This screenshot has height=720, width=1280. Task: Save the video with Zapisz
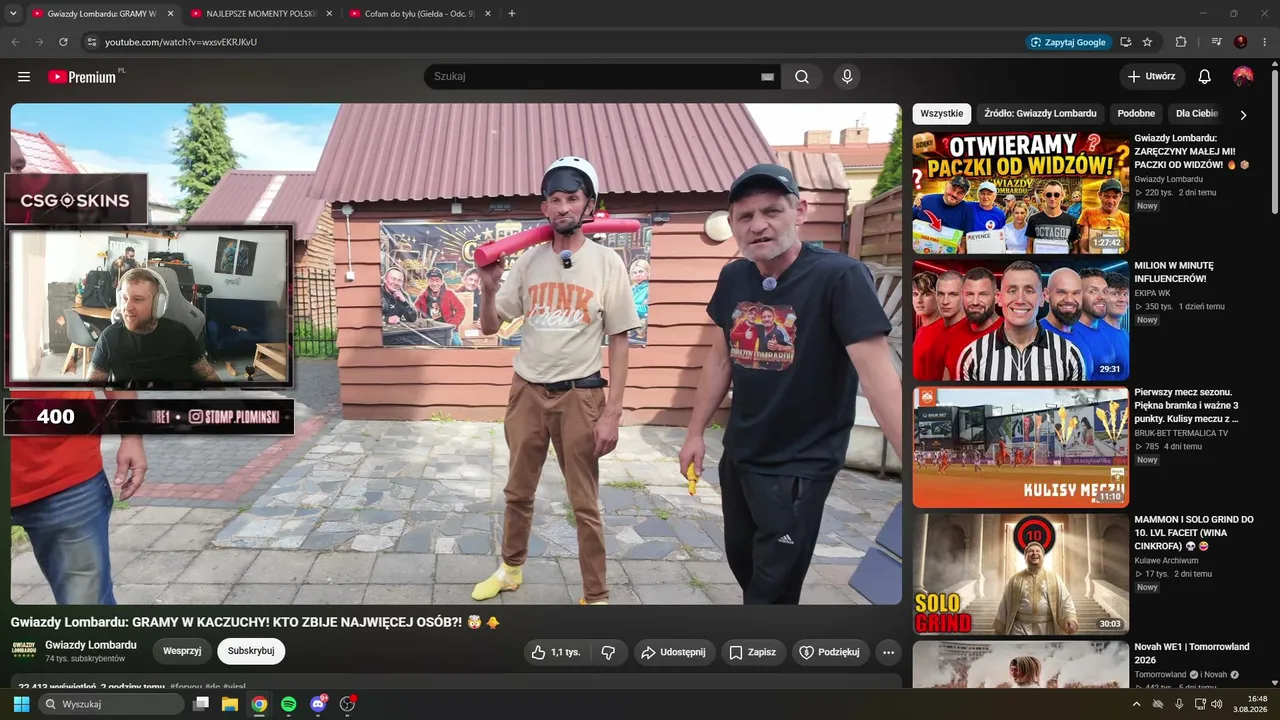pos(752,652)
